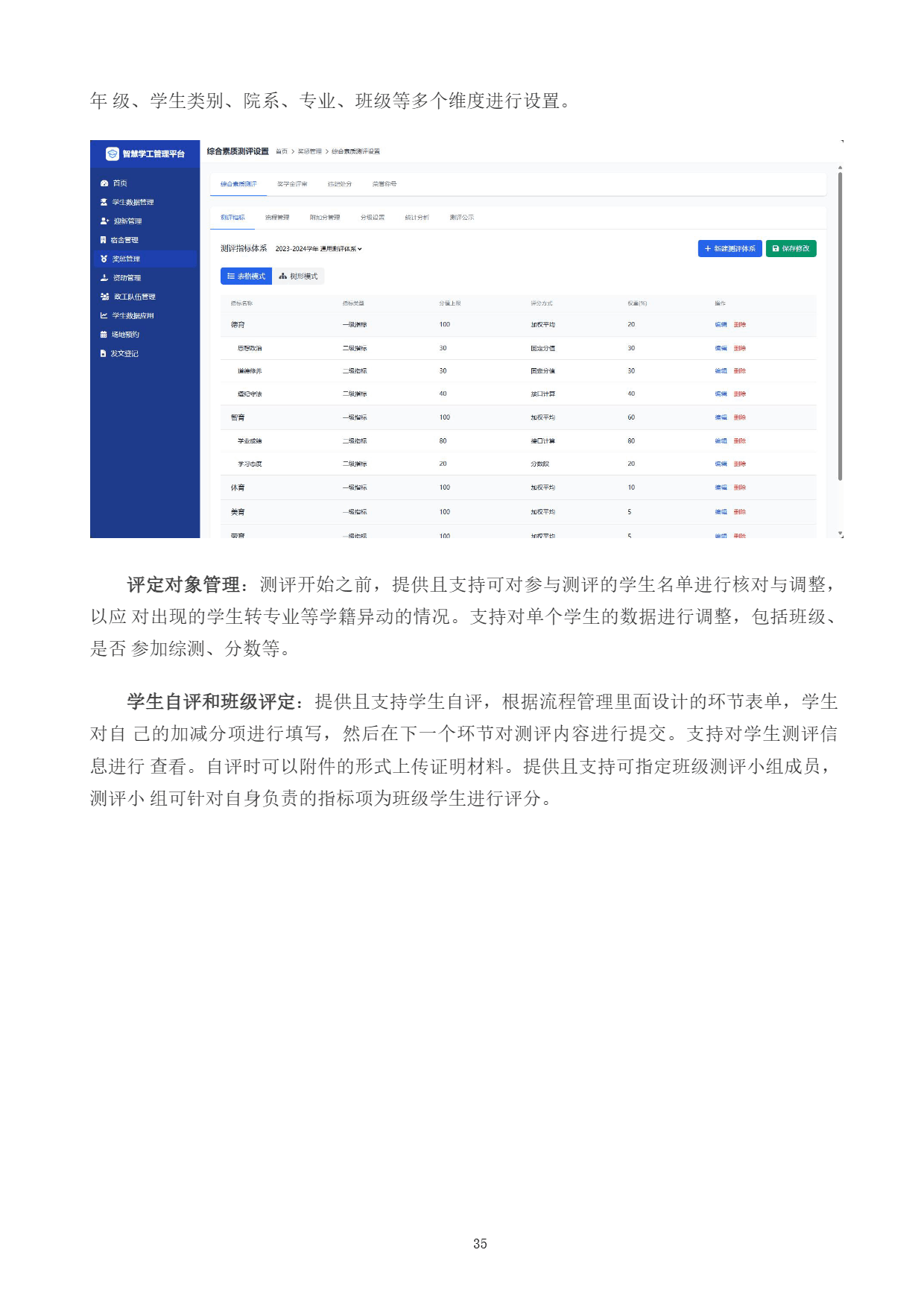924x1308 pixels.
Task: Open 发文登记 via its document icon
Action: click(104, 353)
